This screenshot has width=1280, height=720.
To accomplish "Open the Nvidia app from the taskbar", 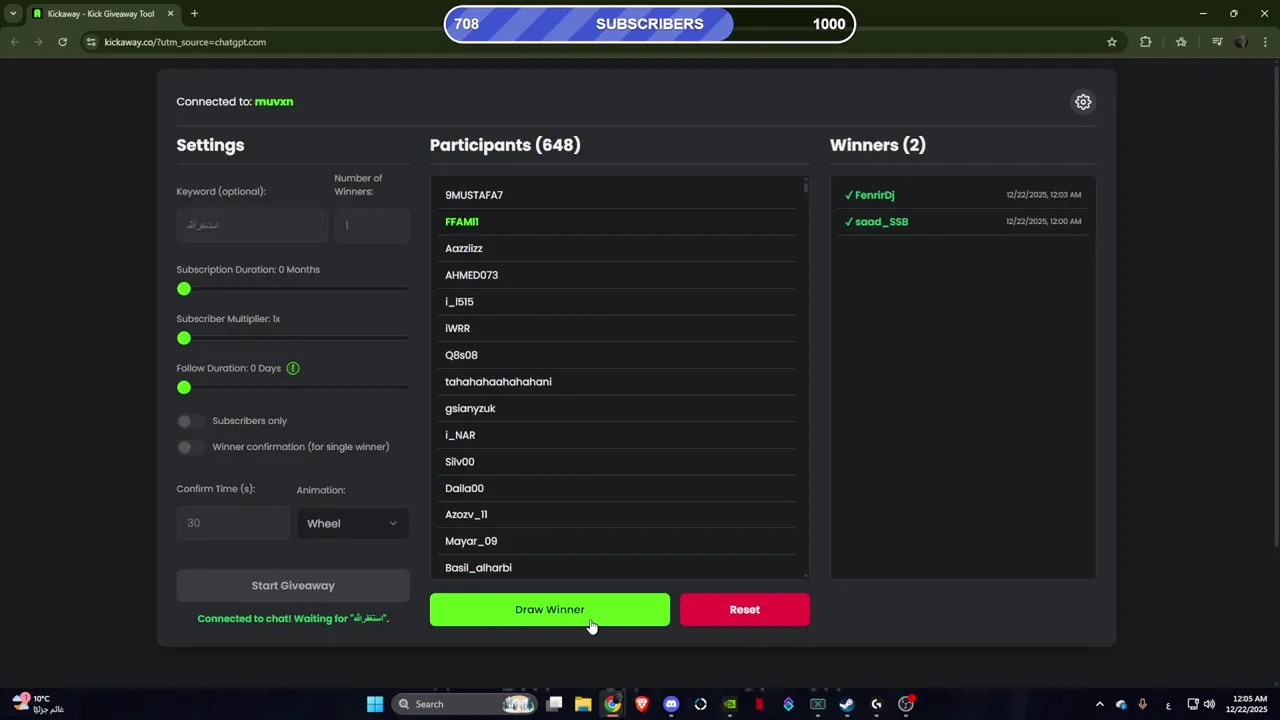I will tap(730, 704).
